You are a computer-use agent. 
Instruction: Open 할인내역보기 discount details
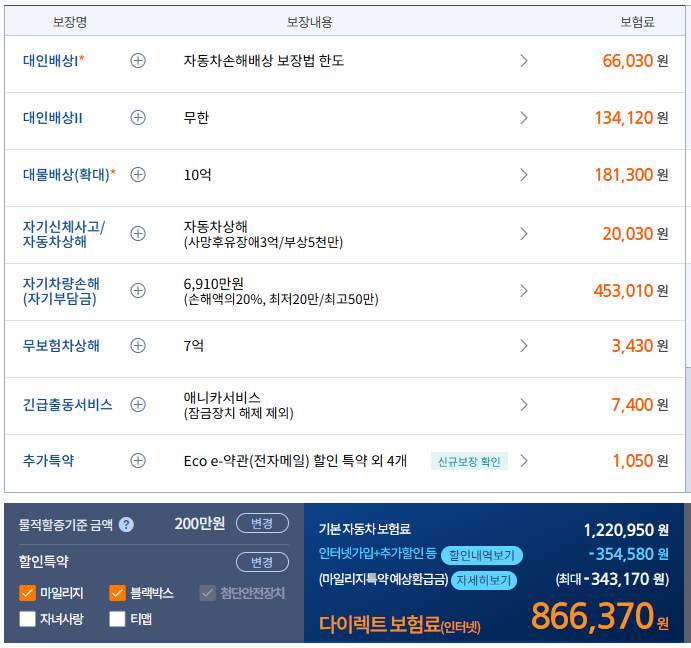[482, 555]
